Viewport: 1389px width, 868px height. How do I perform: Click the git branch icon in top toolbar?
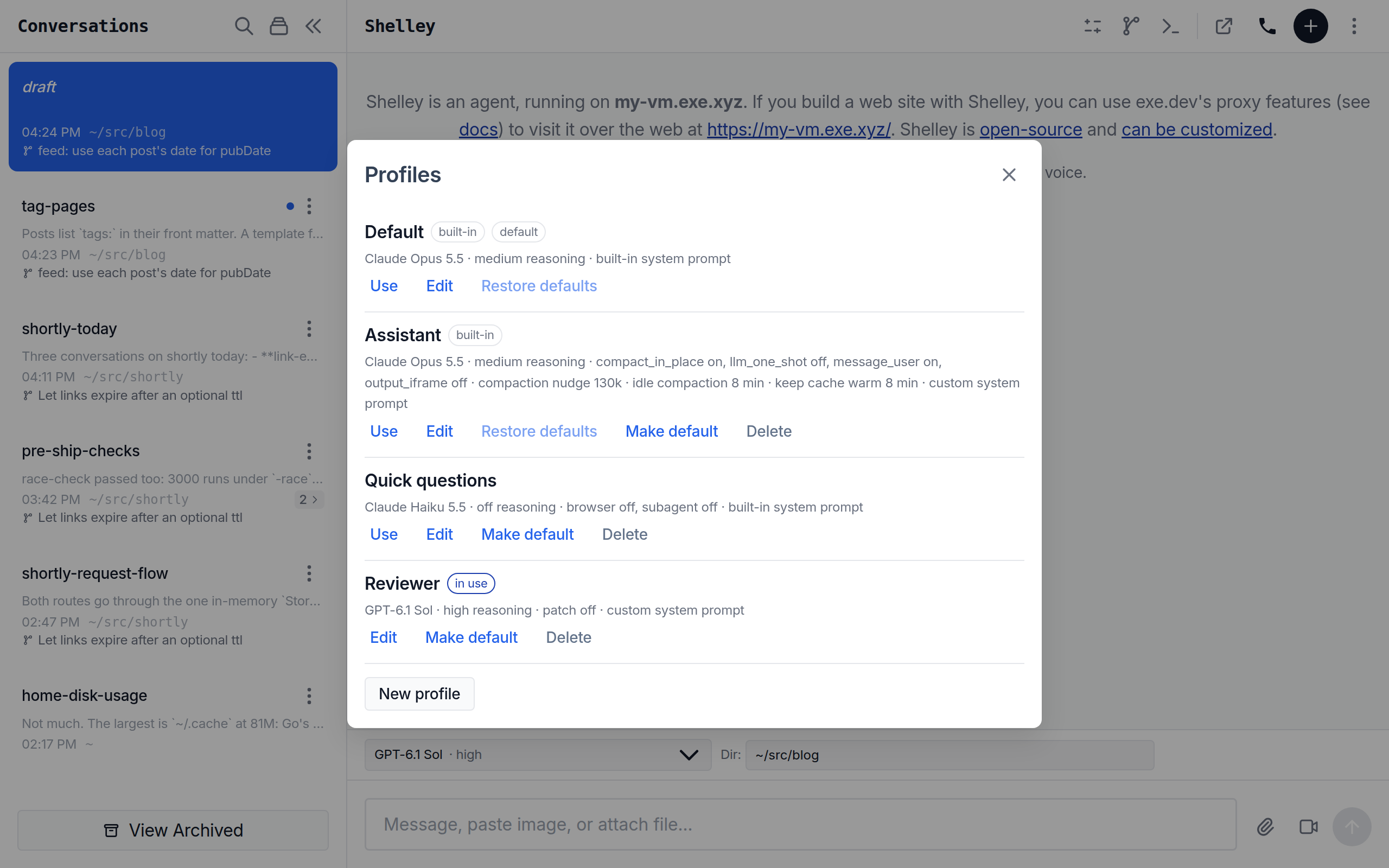[x=1131, y=26]
